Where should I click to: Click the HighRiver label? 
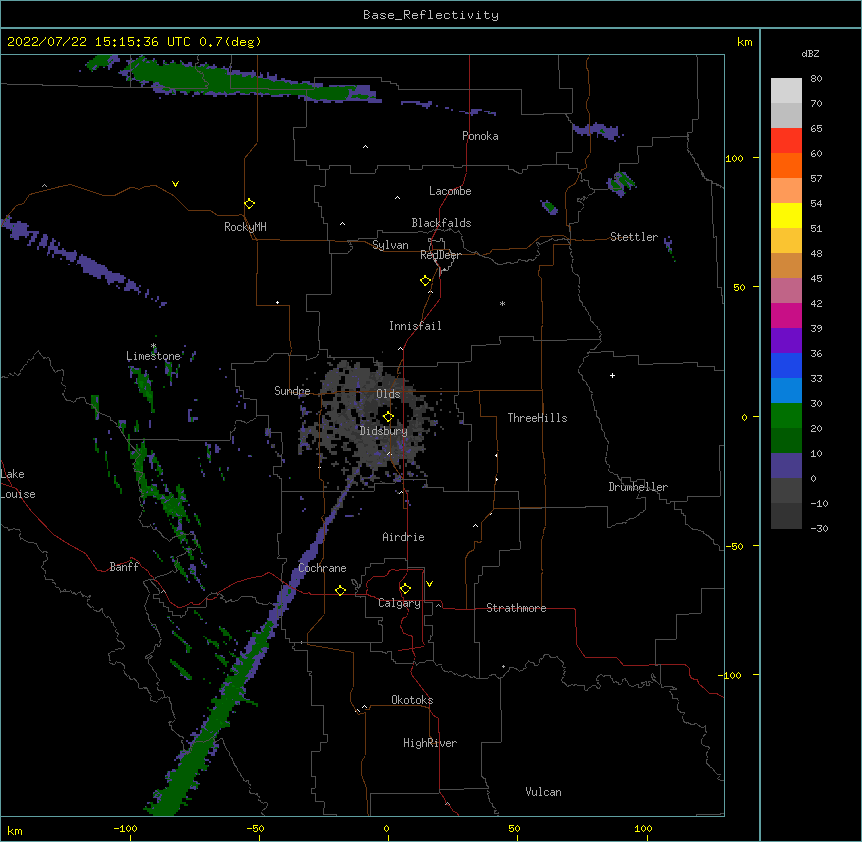point(430,743)
